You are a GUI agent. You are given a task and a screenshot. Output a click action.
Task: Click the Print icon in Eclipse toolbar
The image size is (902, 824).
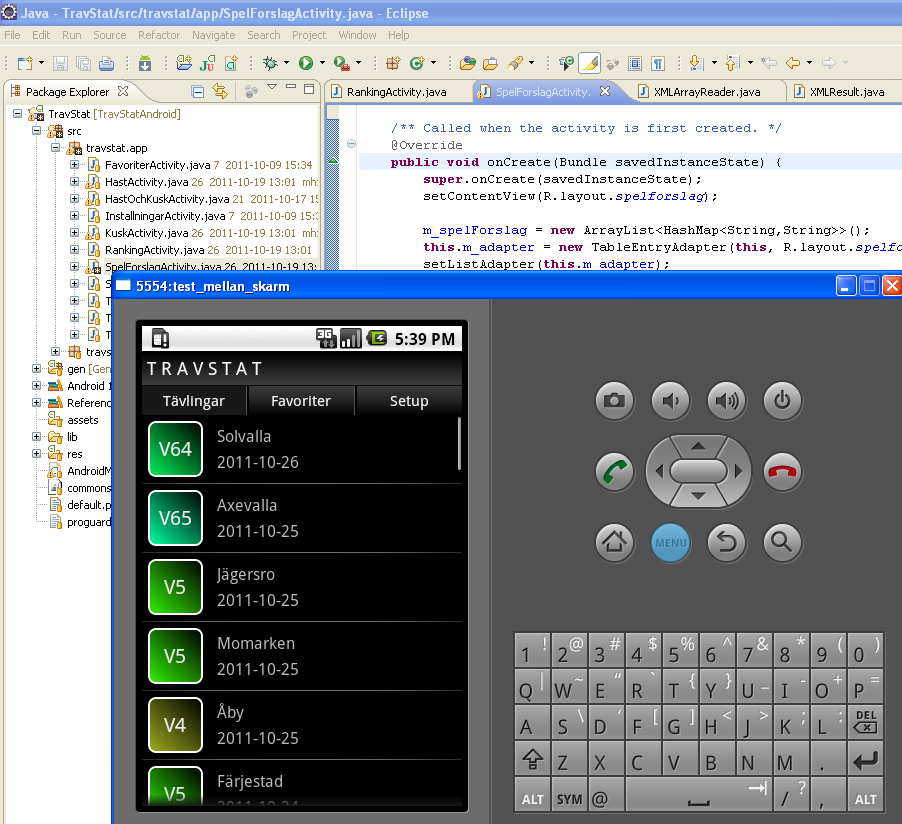coord(106,63)
